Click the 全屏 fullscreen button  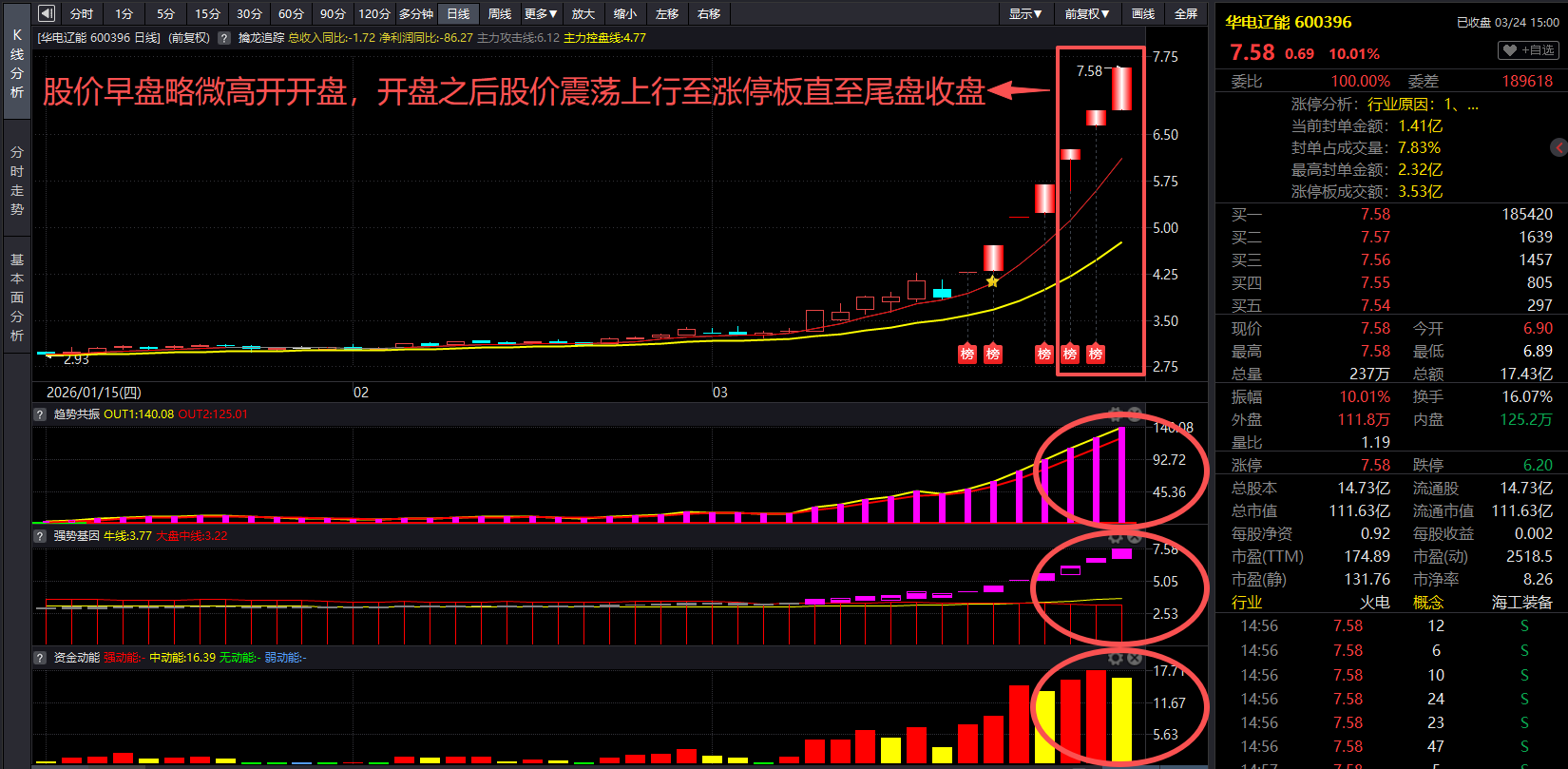pos(1186,13)
